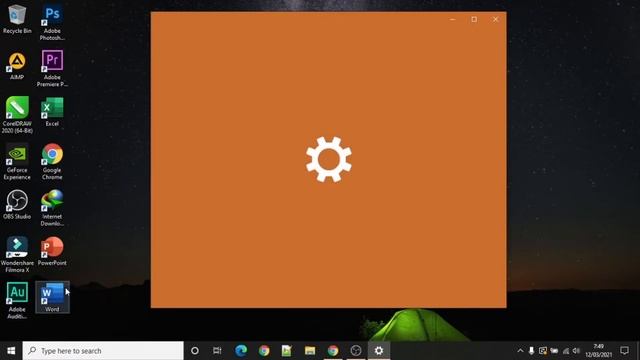Expand the hidden system tray icons chevron
The image size is (640, 360).
520,351
